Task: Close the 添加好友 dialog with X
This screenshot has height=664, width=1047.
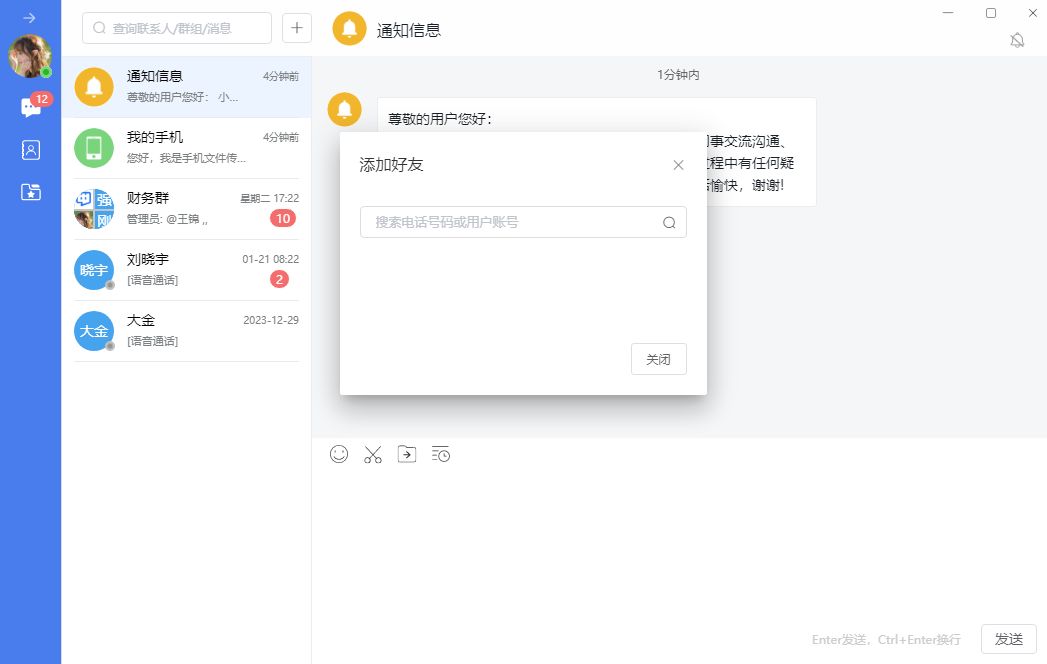Action: point(678,165)
